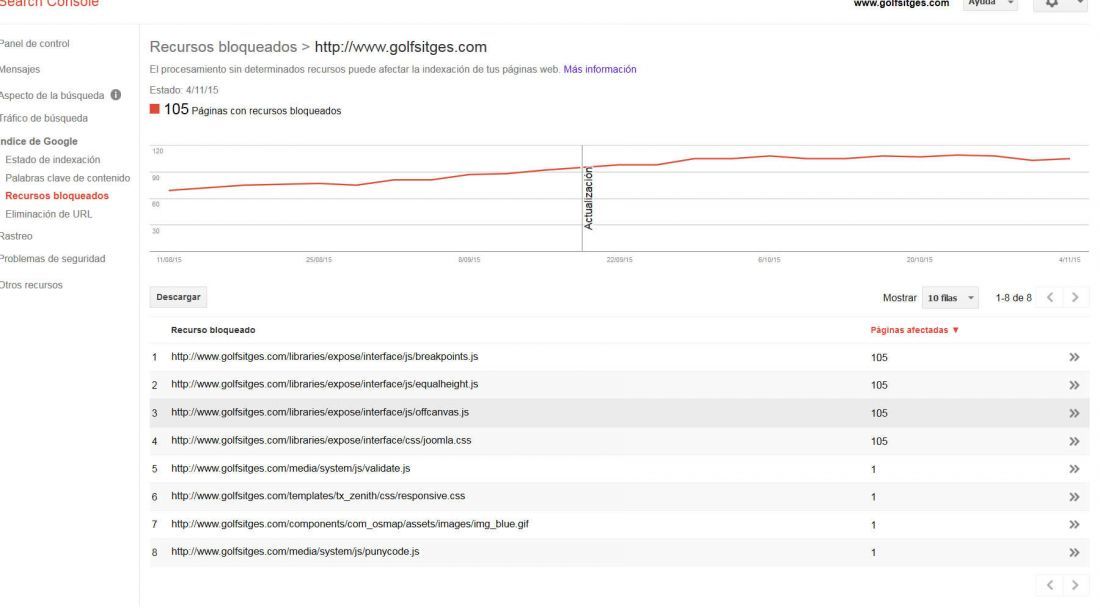Click equalheight.js blocked resource URL
This screenshot has height=611, width=1100.
(324, 384)
